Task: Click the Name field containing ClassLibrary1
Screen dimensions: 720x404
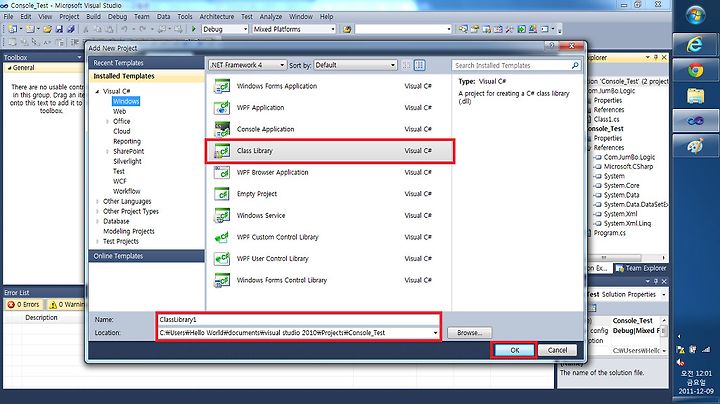Action: 298,320
